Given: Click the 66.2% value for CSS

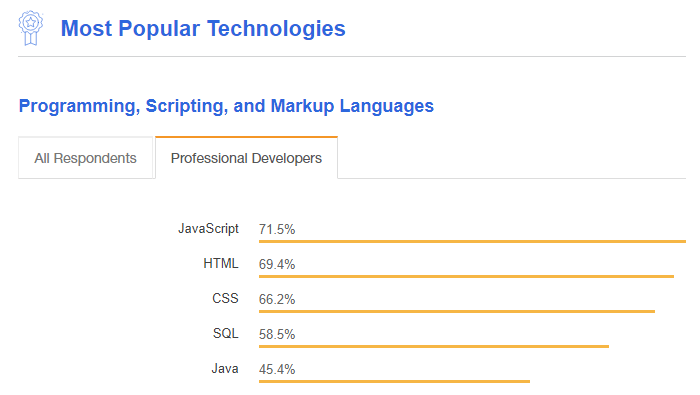Looking at the screenshot, I should tap(277, 299).
